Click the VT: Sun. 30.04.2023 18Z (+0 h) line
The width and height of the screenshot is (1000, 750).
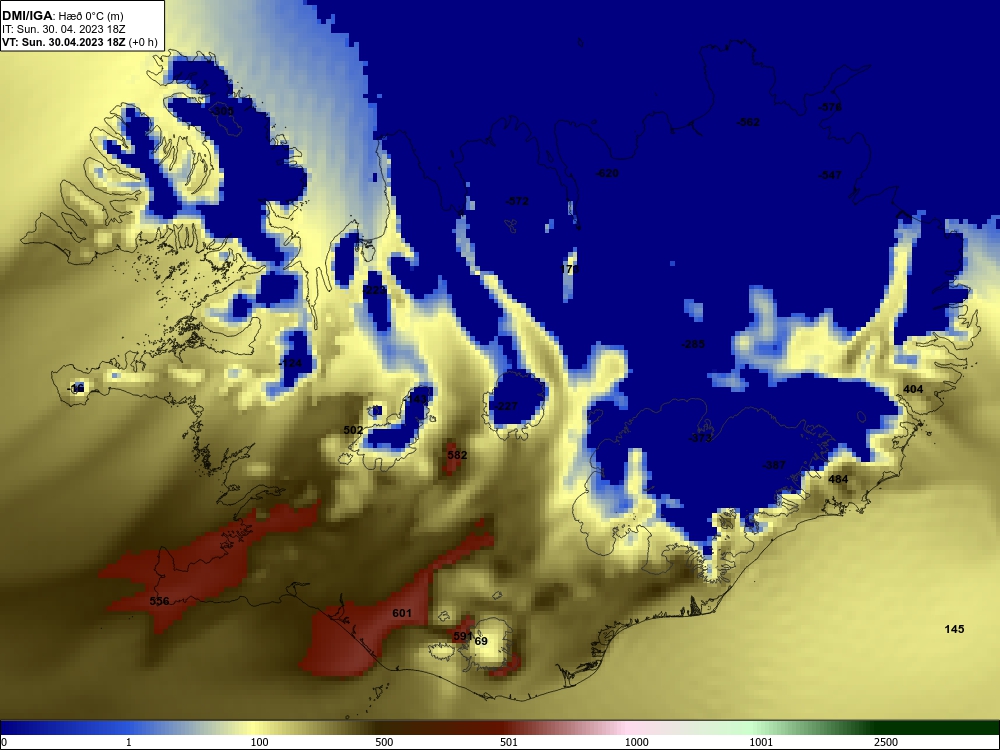tap(80, 42)
